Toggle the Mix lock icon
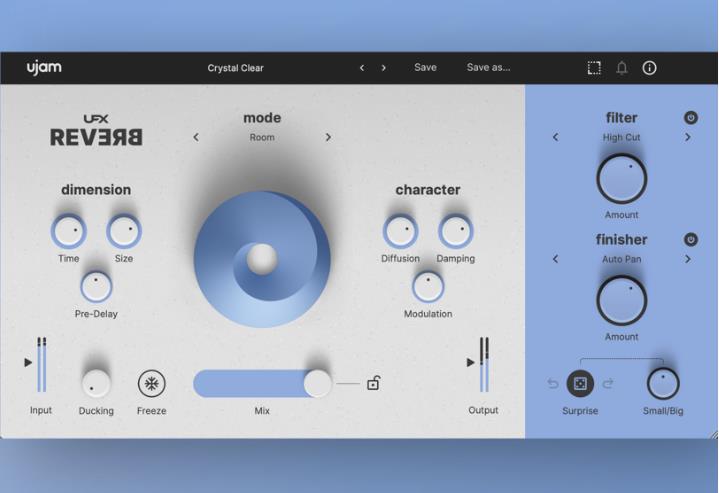719x493 pixels. (x=373, y=383)
